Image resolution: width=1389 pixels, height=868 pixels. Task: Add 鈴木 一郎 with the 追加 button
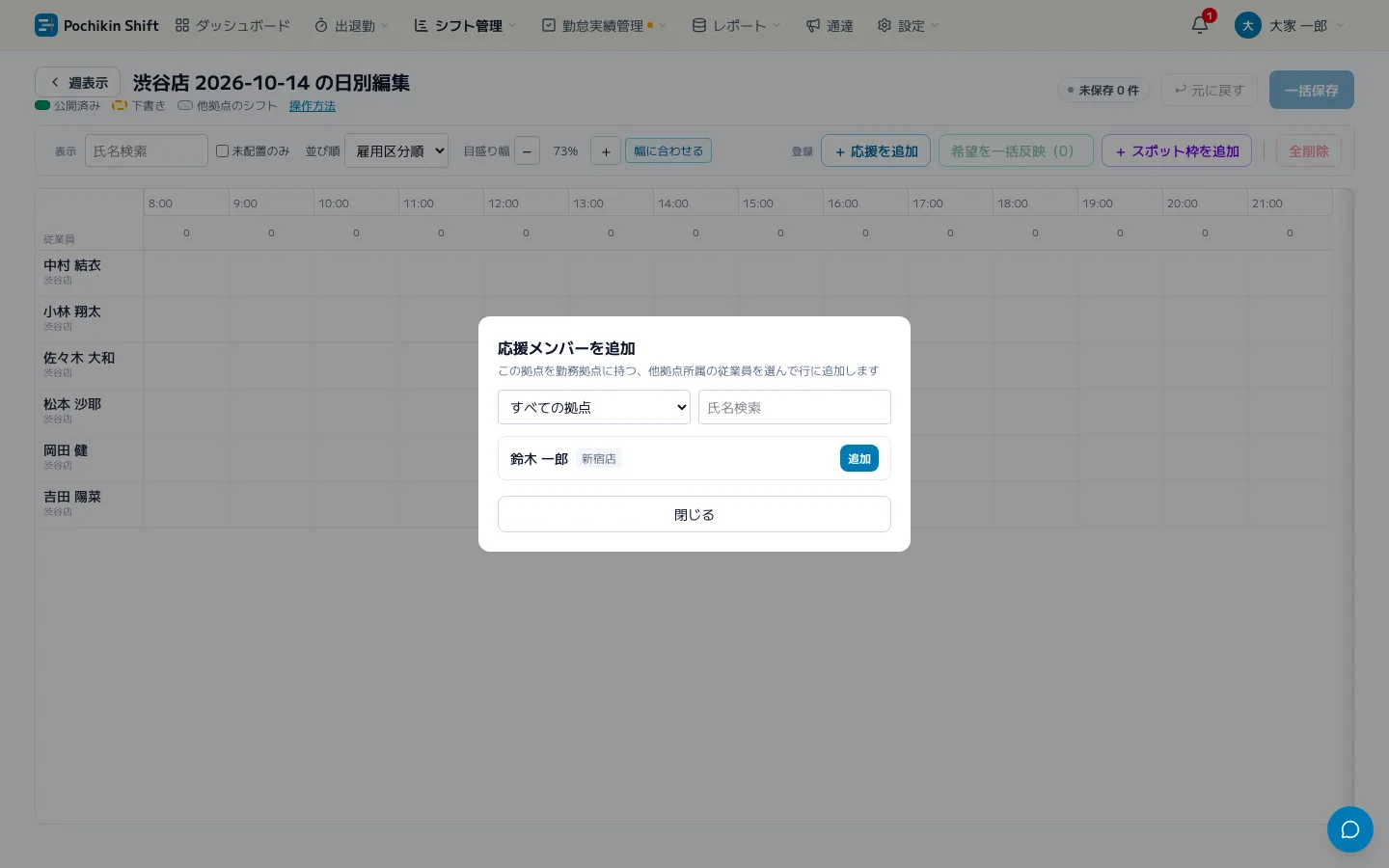859,458
